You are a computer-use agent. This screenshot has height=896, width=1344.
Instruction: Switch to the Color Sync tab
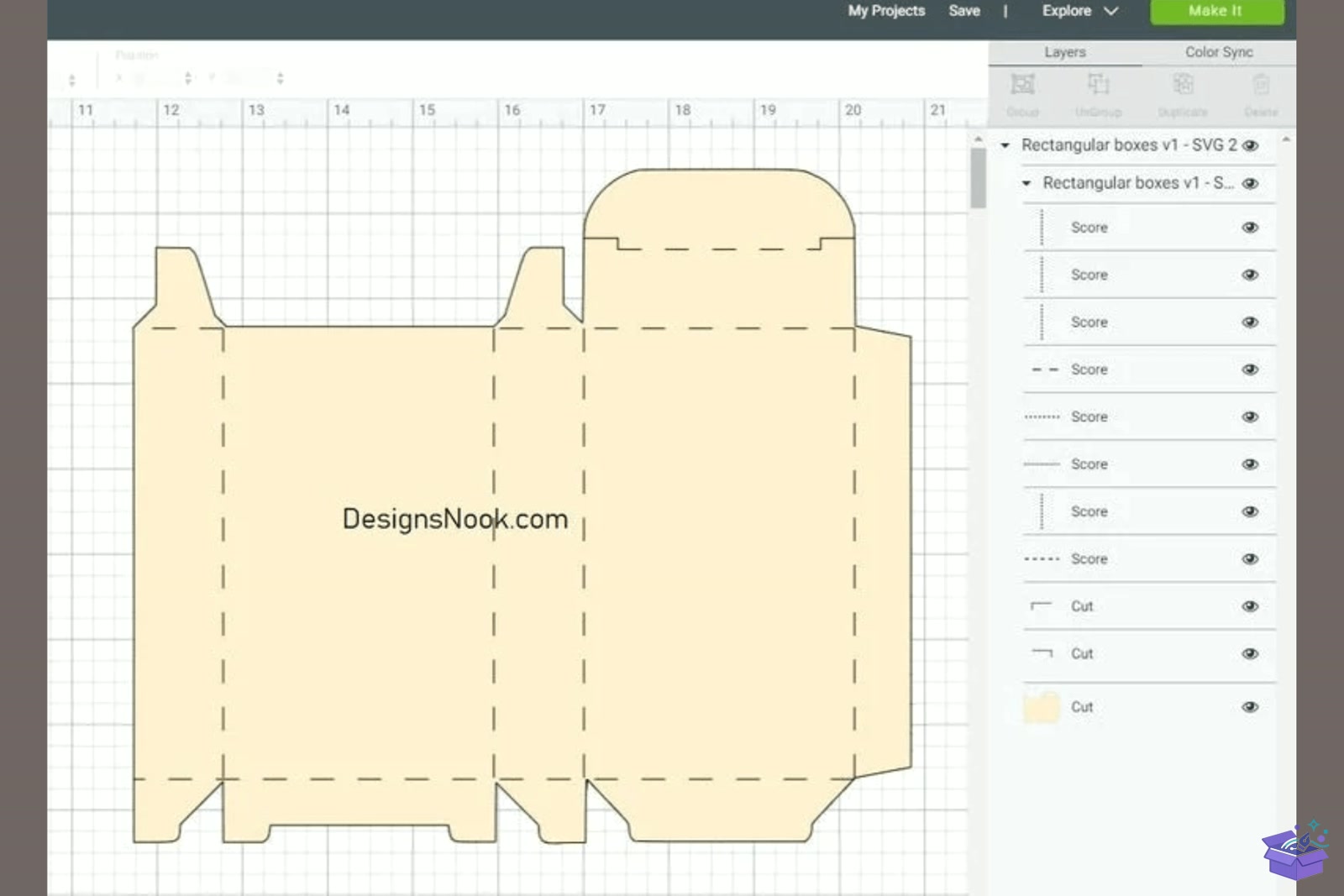pos(1219,52)
